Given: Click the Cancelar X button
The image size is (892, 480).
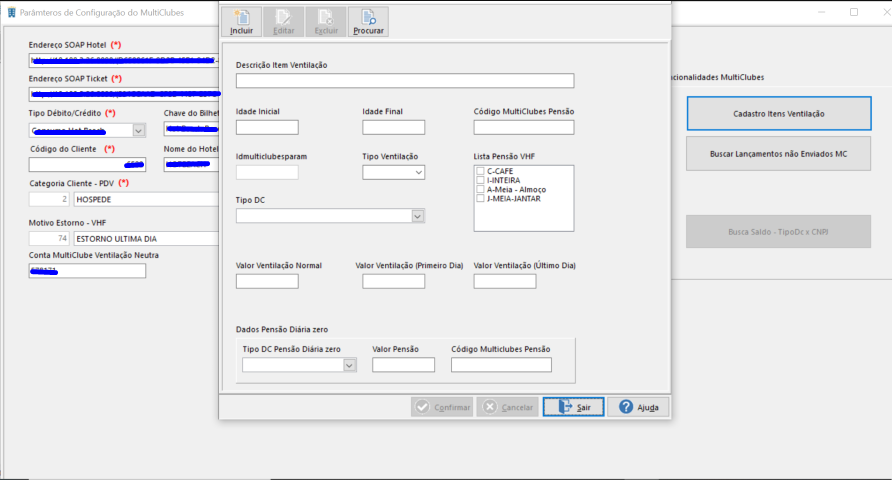Looking at the screenshot, I should (x=507, y=407).
